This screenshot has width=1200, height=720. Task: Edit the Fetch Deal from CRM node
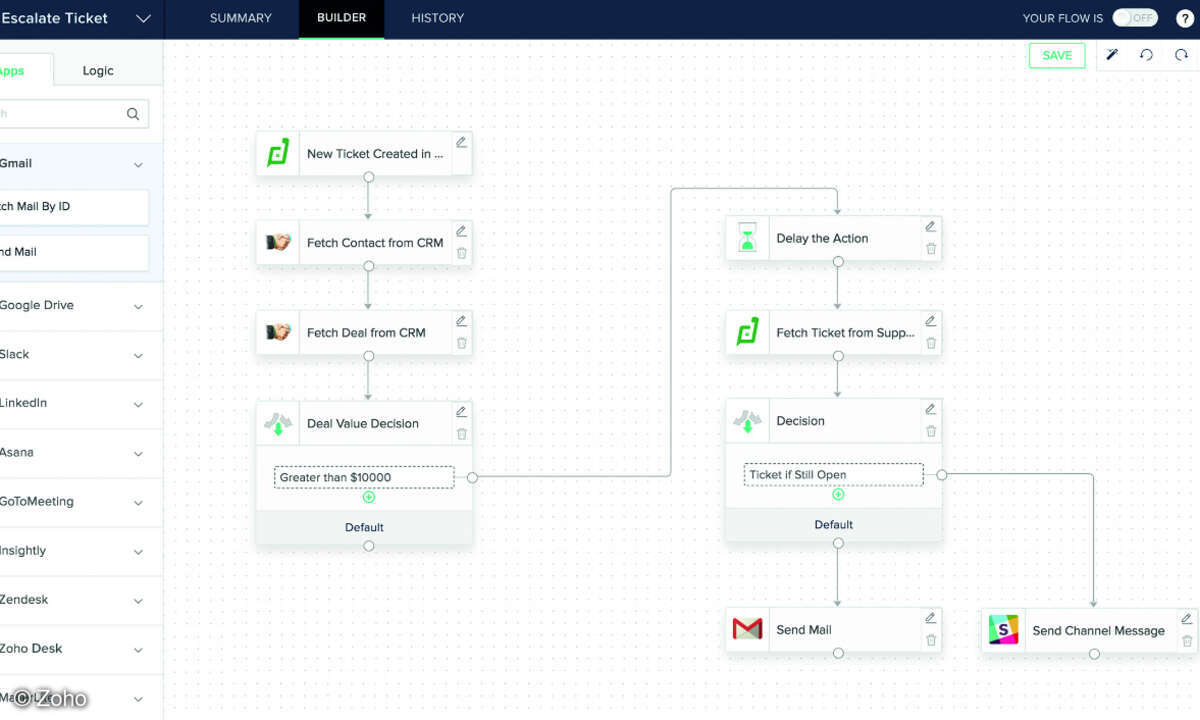[461, 320]
